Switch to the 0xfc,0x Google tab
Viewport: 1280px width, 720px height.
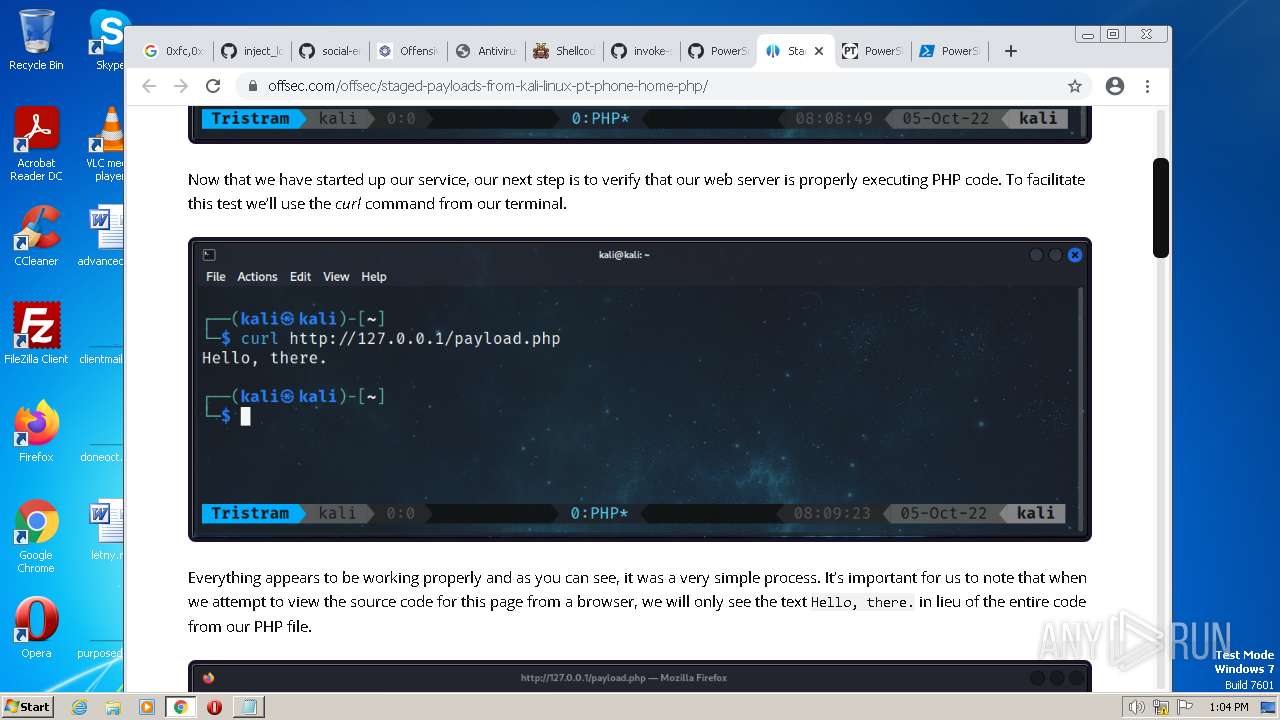pyautogui.click(x=173, y=51)
